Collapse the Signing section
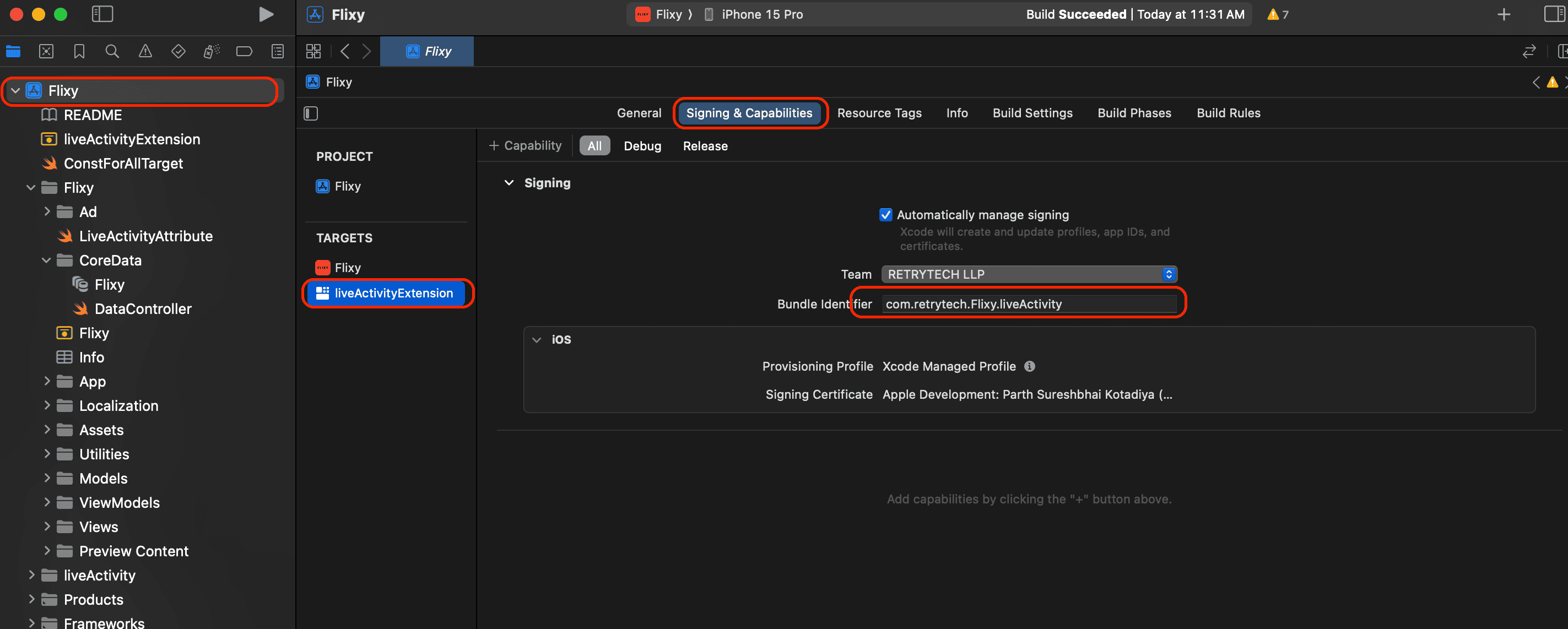Screen dimensions: 1568x629 tap(509, 183)
